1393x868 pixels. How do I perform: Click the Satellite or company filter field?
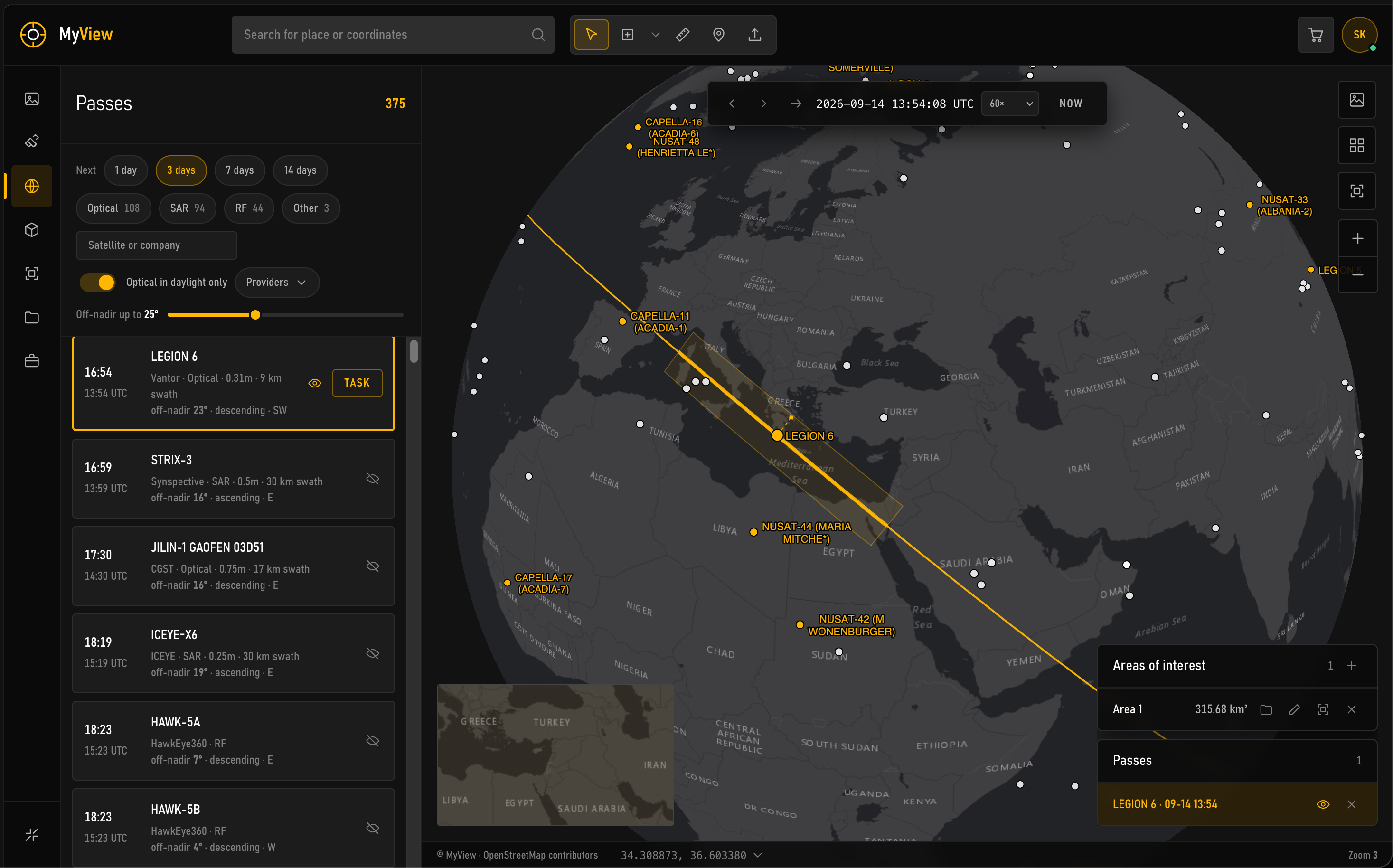(x=156, y=245)
